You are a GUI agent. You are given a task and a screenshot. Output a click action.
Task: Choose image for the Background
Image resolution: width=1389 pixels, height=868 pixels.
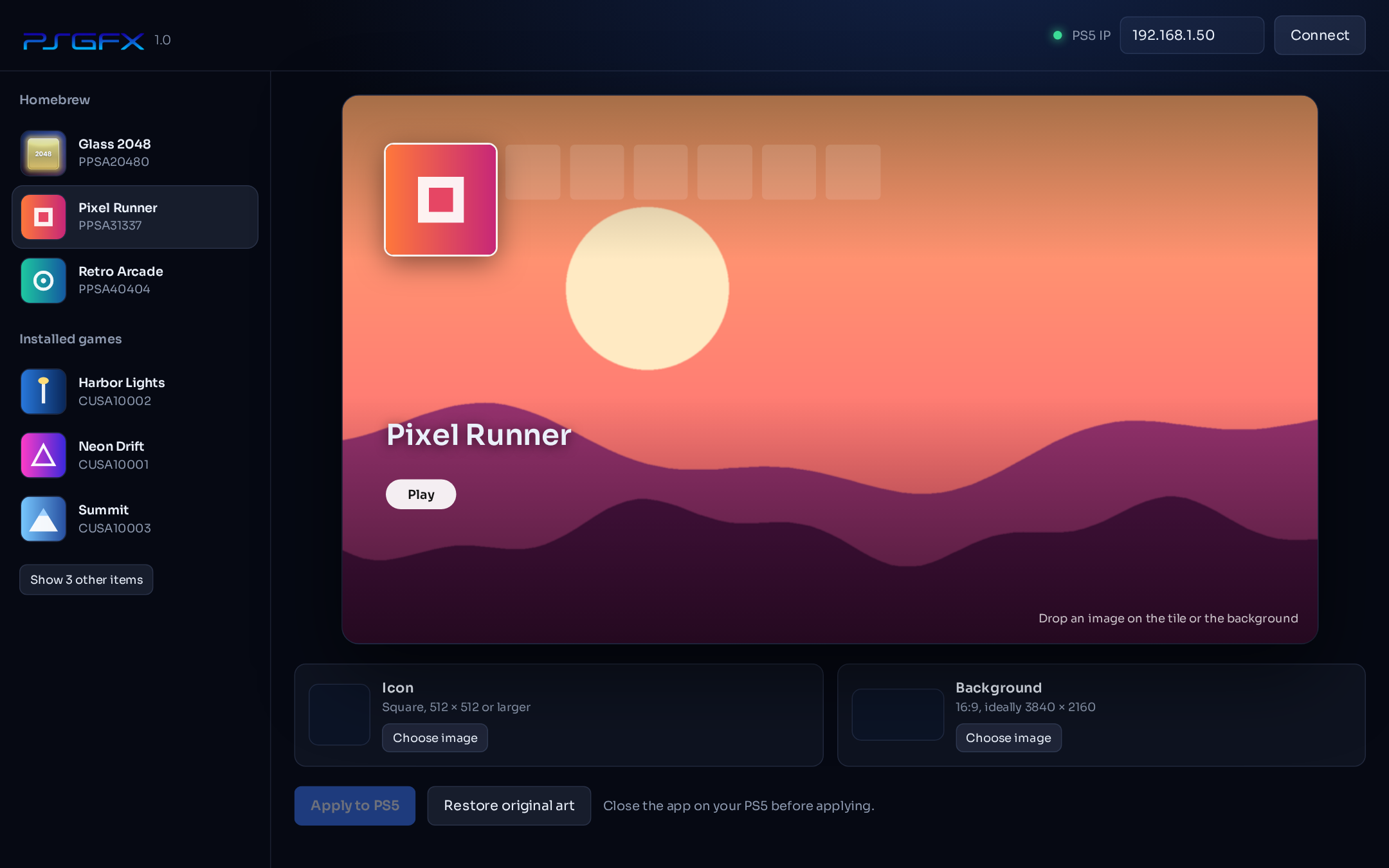(x=1008, y=738)
